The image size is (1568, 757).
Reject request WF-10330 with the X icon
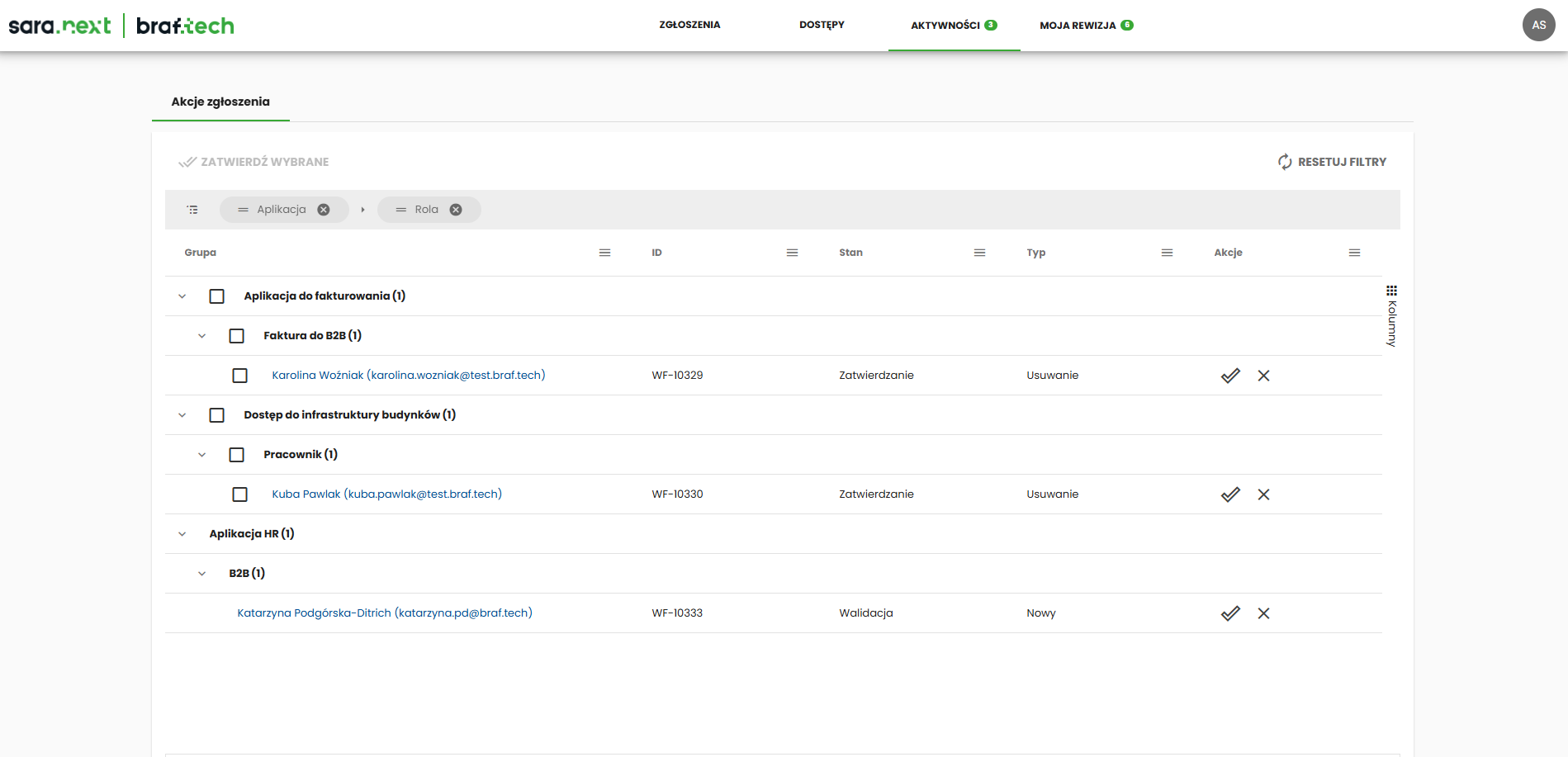click(x=1263, y=494)
